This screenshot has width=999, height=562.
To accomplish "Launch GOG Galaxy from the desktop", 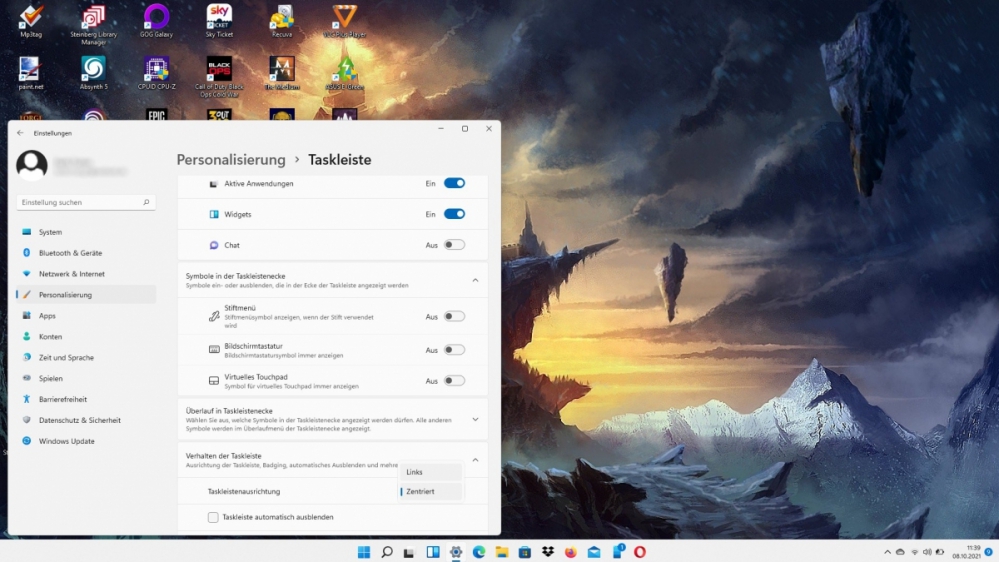I will (x=156, y=21).
